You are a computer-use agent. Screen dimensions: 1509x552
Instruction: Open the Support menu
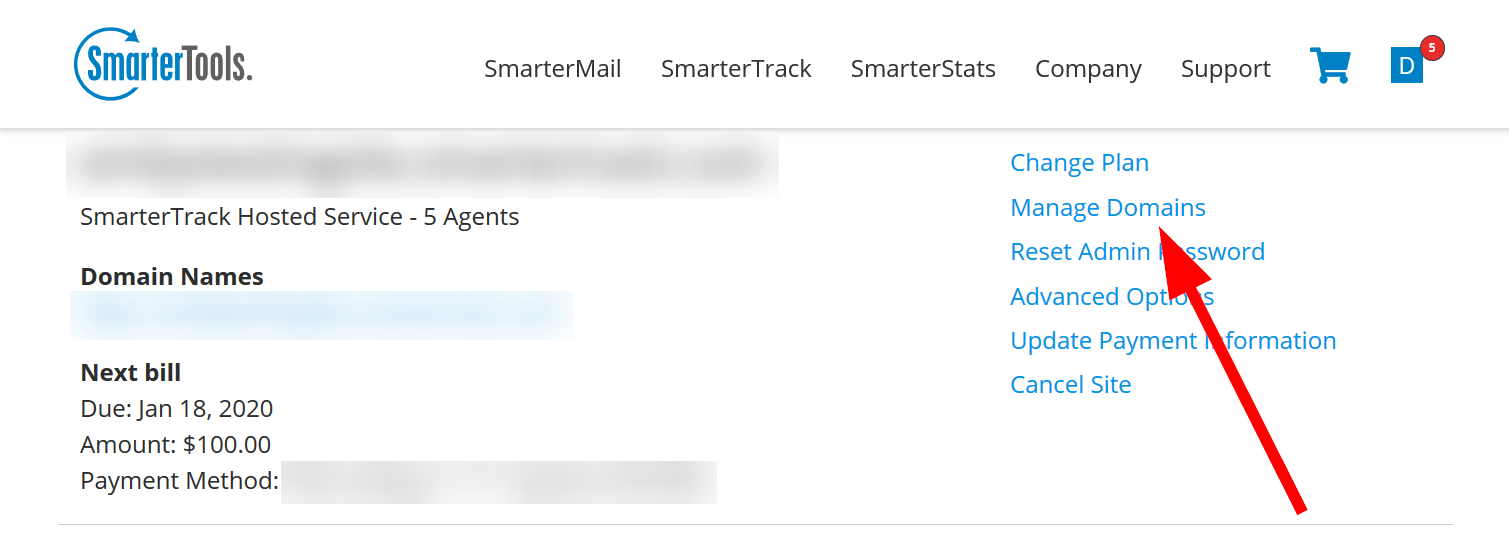[x=1225, y=69]
